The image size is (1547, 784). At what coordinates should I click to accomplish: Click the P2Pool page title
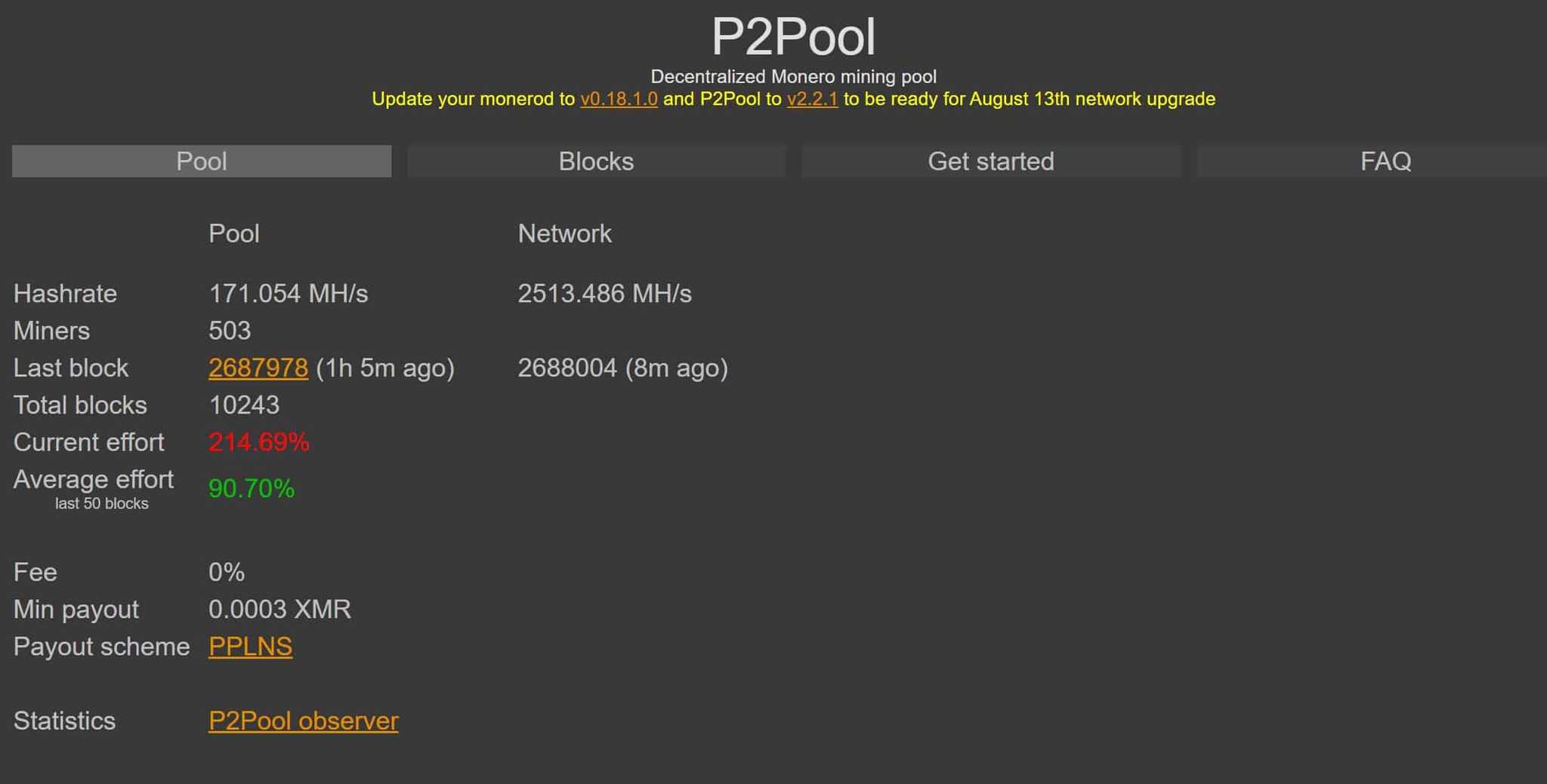coord(793,36)
